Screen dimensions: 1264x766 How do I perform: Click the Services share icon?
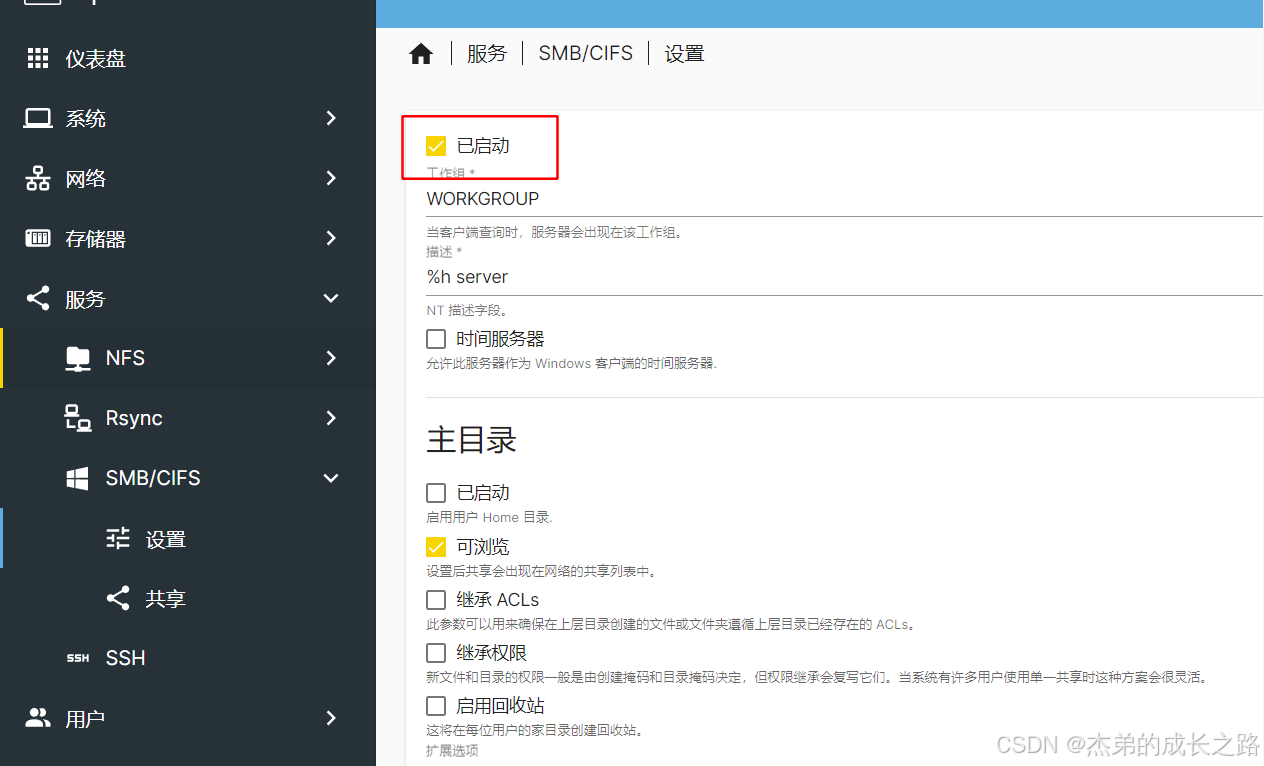[38, 298]
